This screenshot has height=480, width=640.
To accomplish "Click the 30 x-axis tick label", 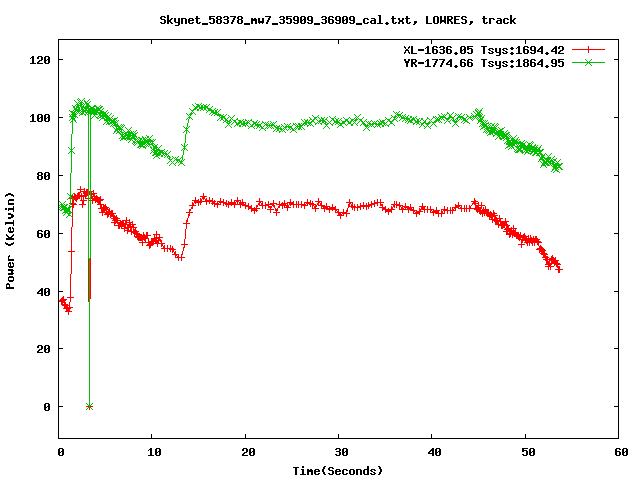I will coord(341,452).
